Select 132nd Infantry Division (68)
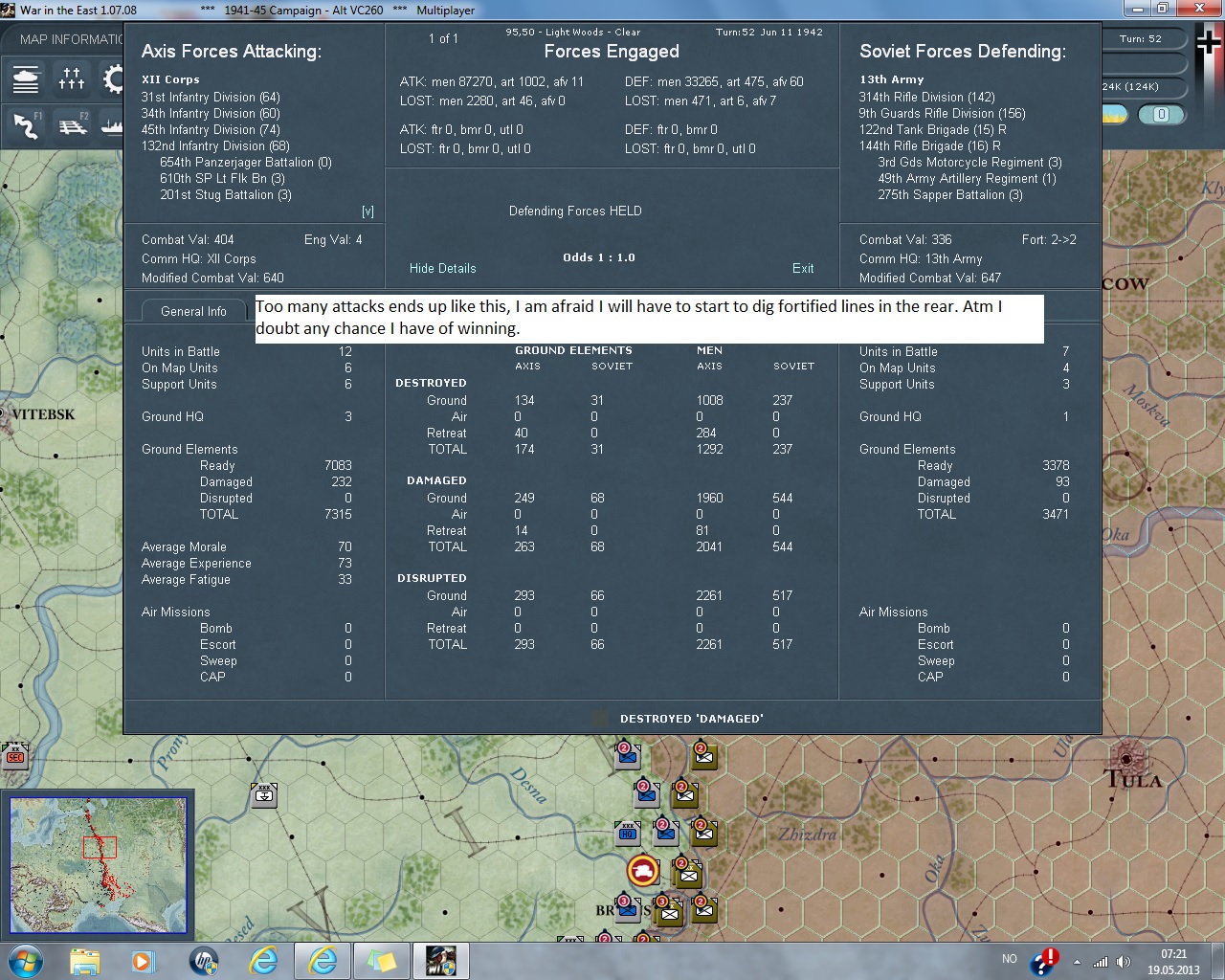Screen dimensions: 1225x980 click(x=215, y=146)
